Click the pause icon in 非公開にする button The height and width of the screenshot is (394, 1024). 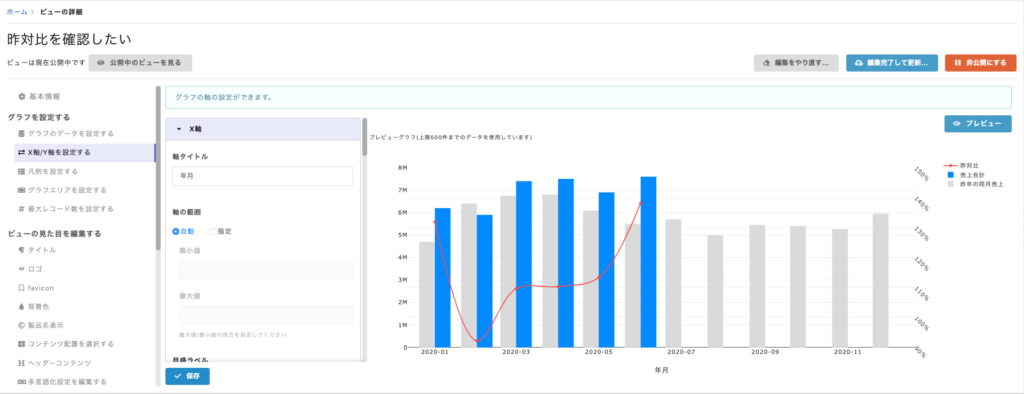(957, 63)
